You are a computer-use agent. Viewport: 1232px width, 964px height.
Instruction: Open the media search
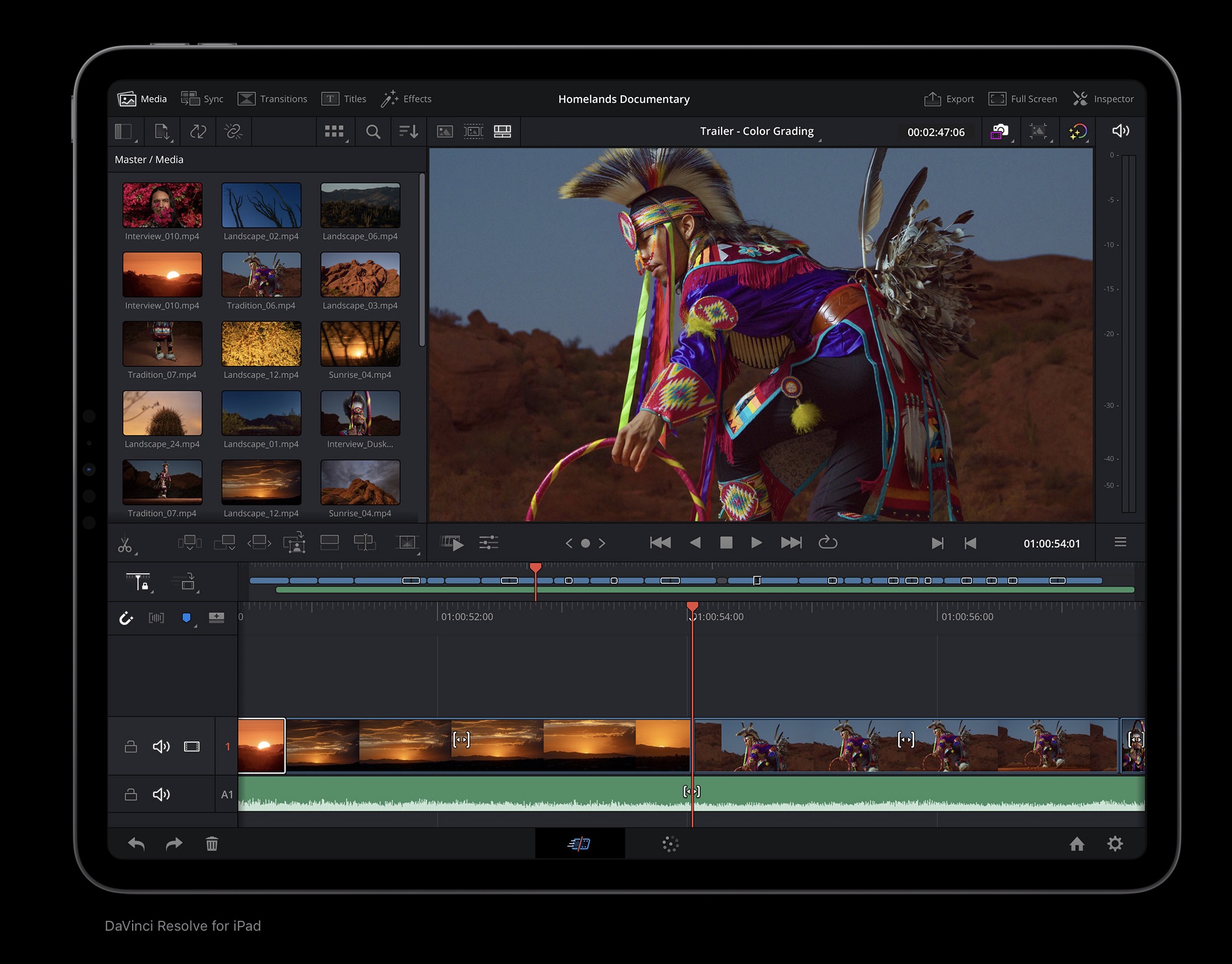click(373, 131)
